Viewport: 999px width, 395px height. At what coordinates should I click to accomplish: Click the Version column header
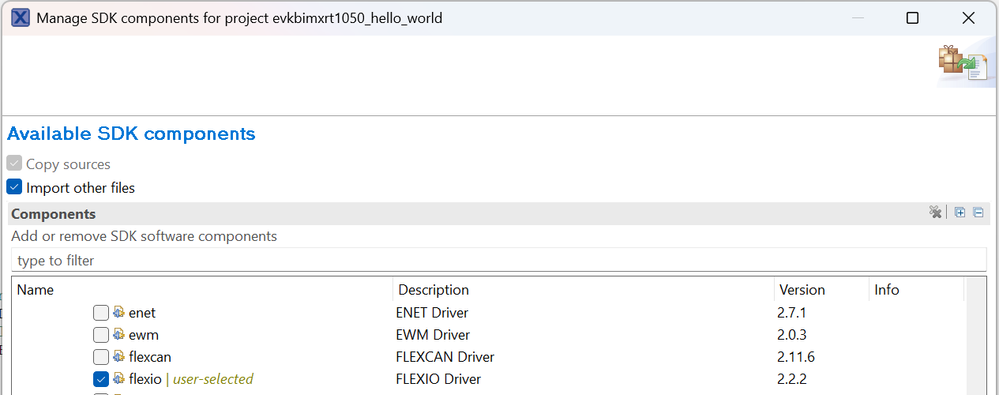[821, 290]
